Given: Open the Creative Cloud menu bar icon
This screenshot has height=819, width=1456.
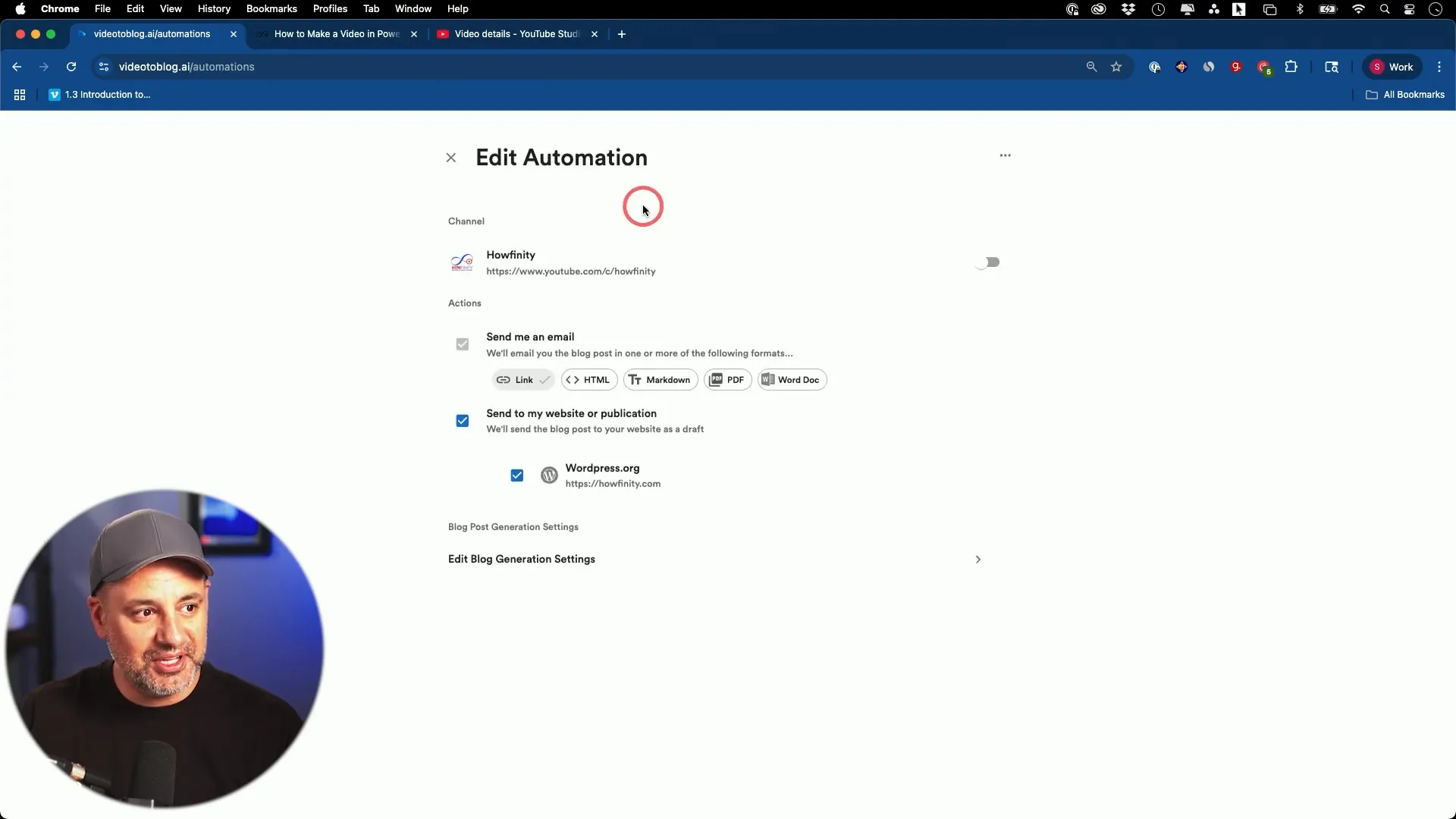Looking at the screenshot, I should [1099, 9].
